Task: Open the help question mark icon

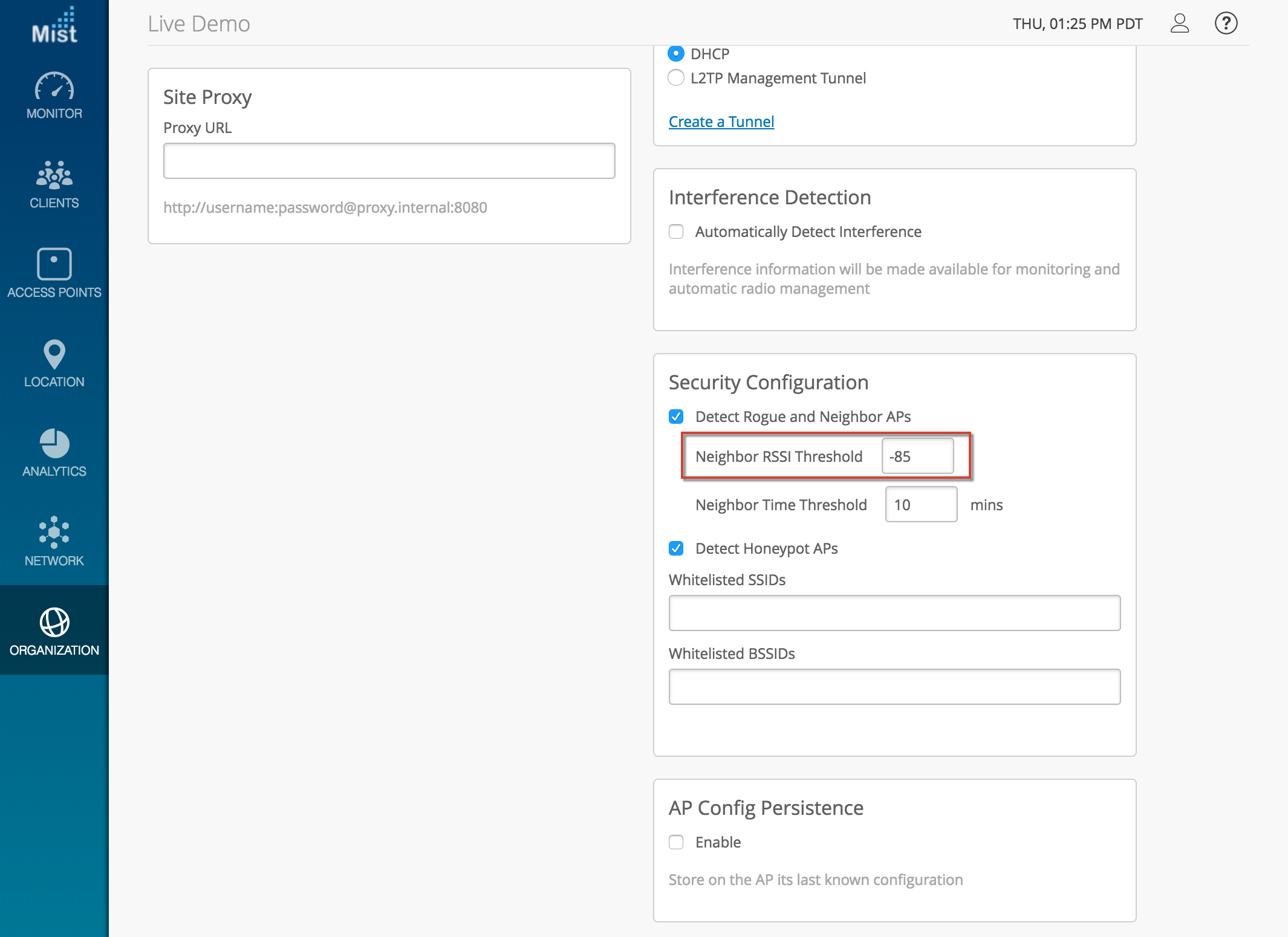Action: pyautogui.click(x=1226, y=24)
